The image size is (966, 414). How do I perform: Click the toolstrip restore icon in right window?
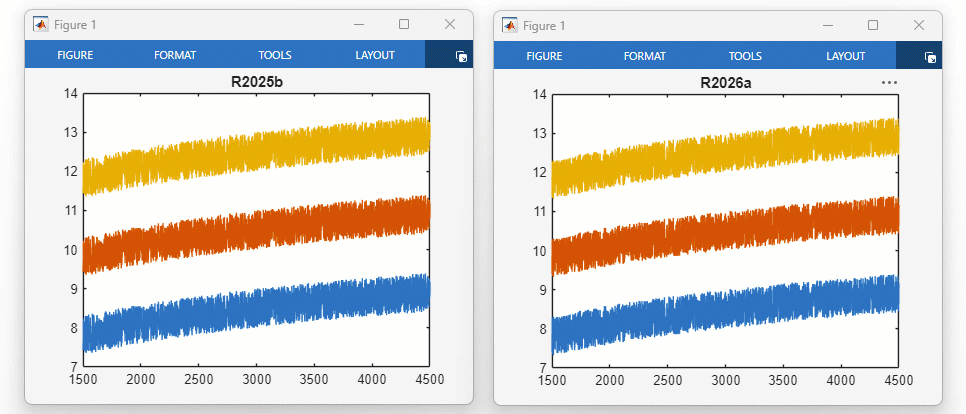pos(931,57)
